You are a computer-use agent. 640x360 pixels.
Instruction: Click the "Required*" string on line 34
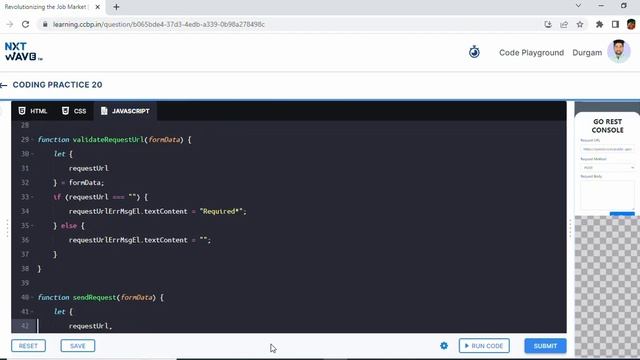tap(221, 211)
